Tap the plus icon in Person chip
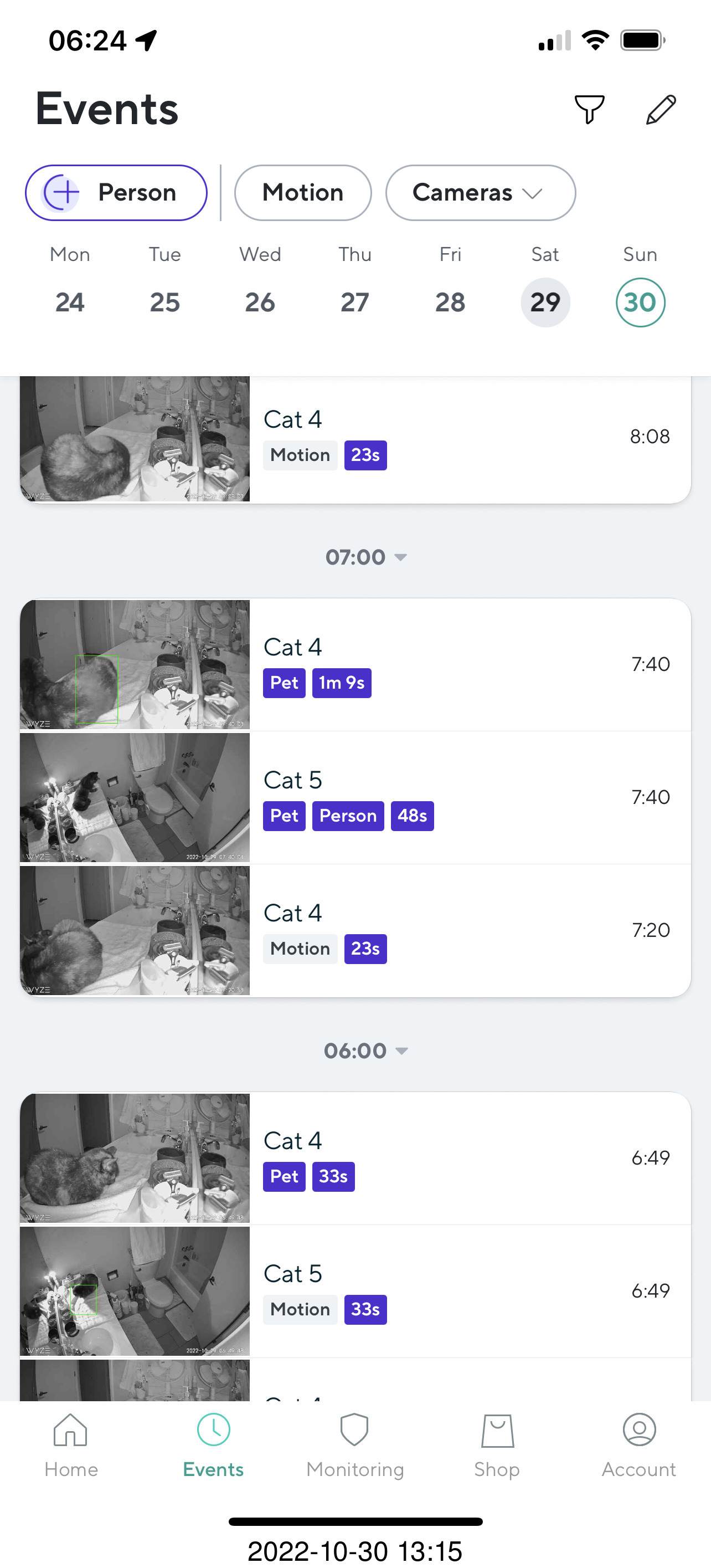 [62, 193]
